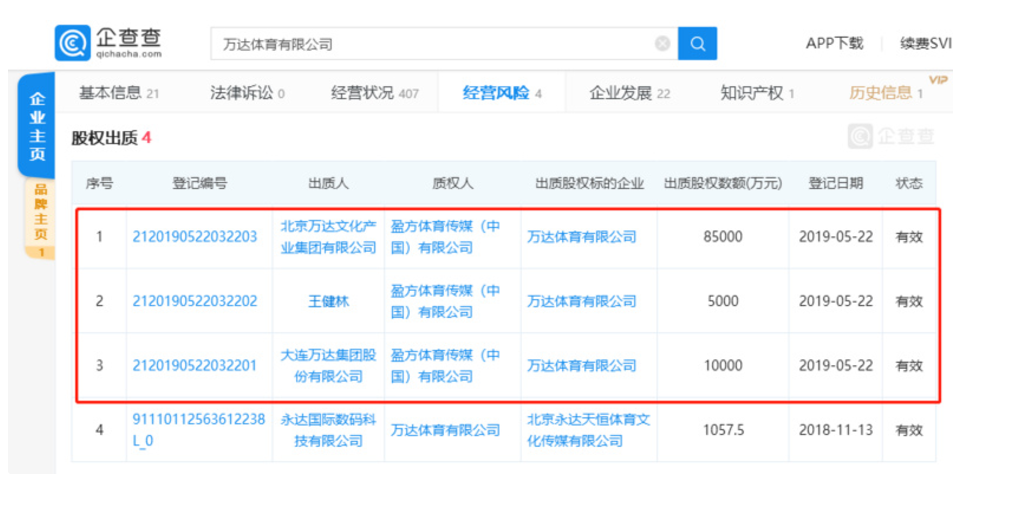This screenshot has width=1010, height=516.
Task: Click the 5000 pledge amount cell
Action: click(x=723, y=301)
